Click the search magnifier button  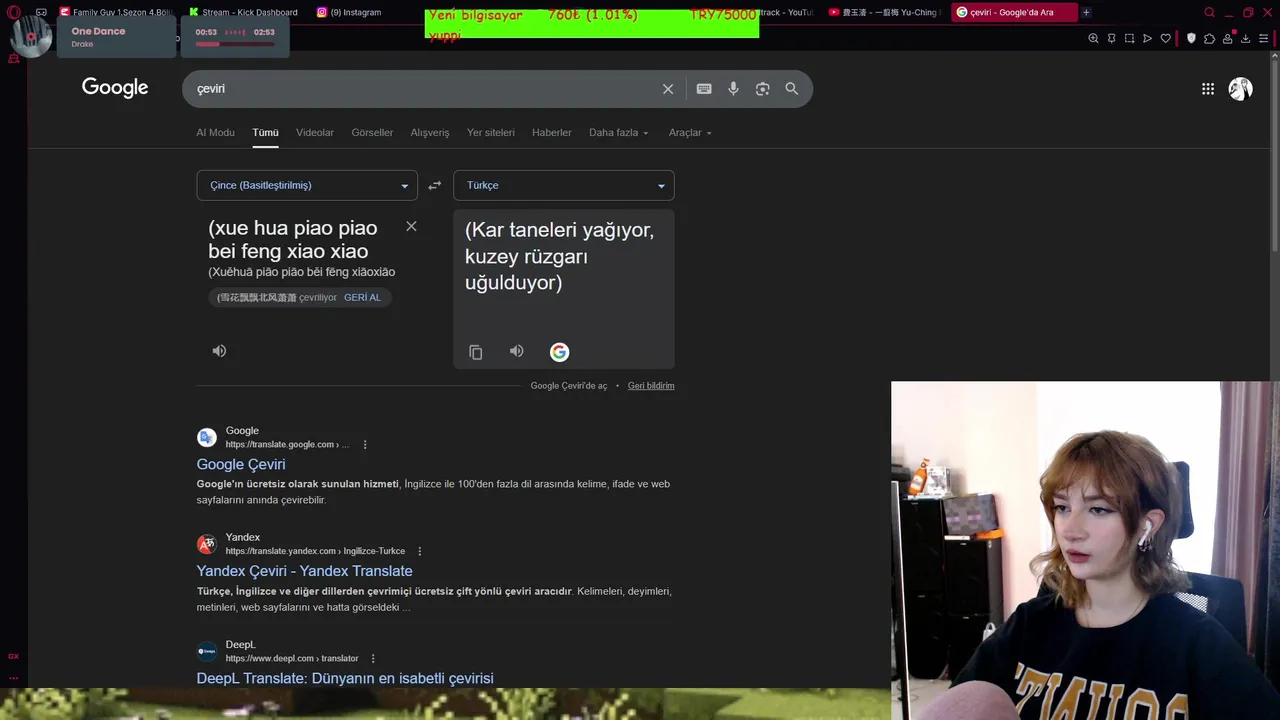tap(792, 89)
